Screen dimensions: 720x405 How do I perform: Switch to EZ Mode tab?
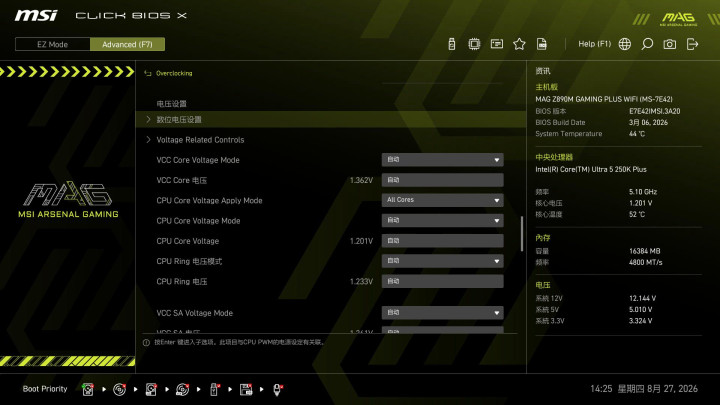tap(53, 44)
